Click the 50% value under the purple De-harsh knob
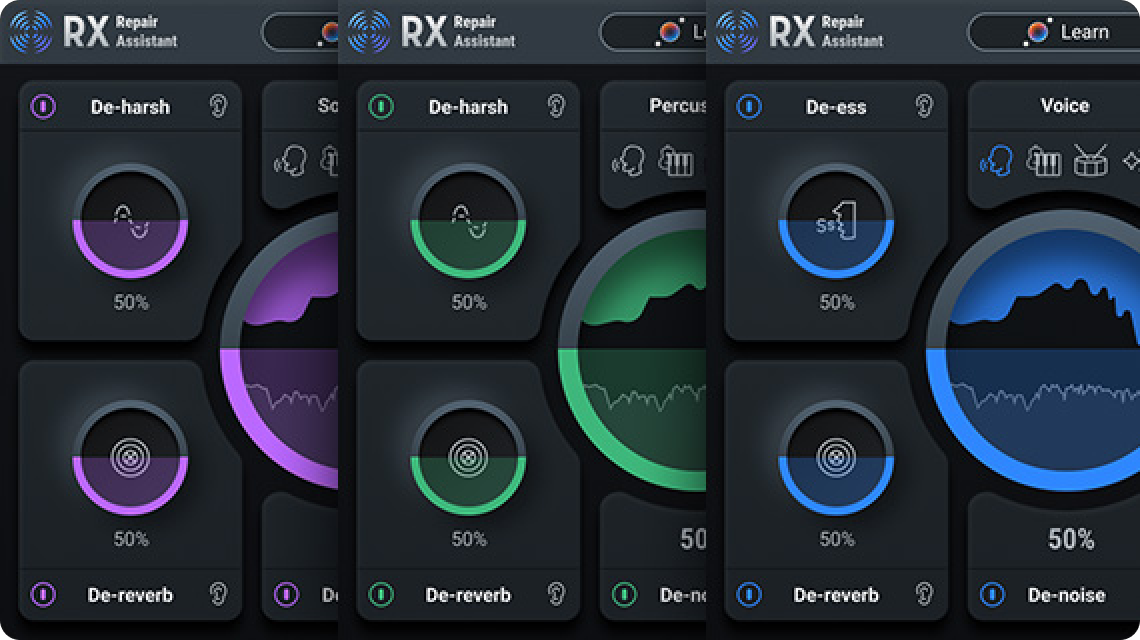This screenshot has height=640, width=1140. point(131,302)
